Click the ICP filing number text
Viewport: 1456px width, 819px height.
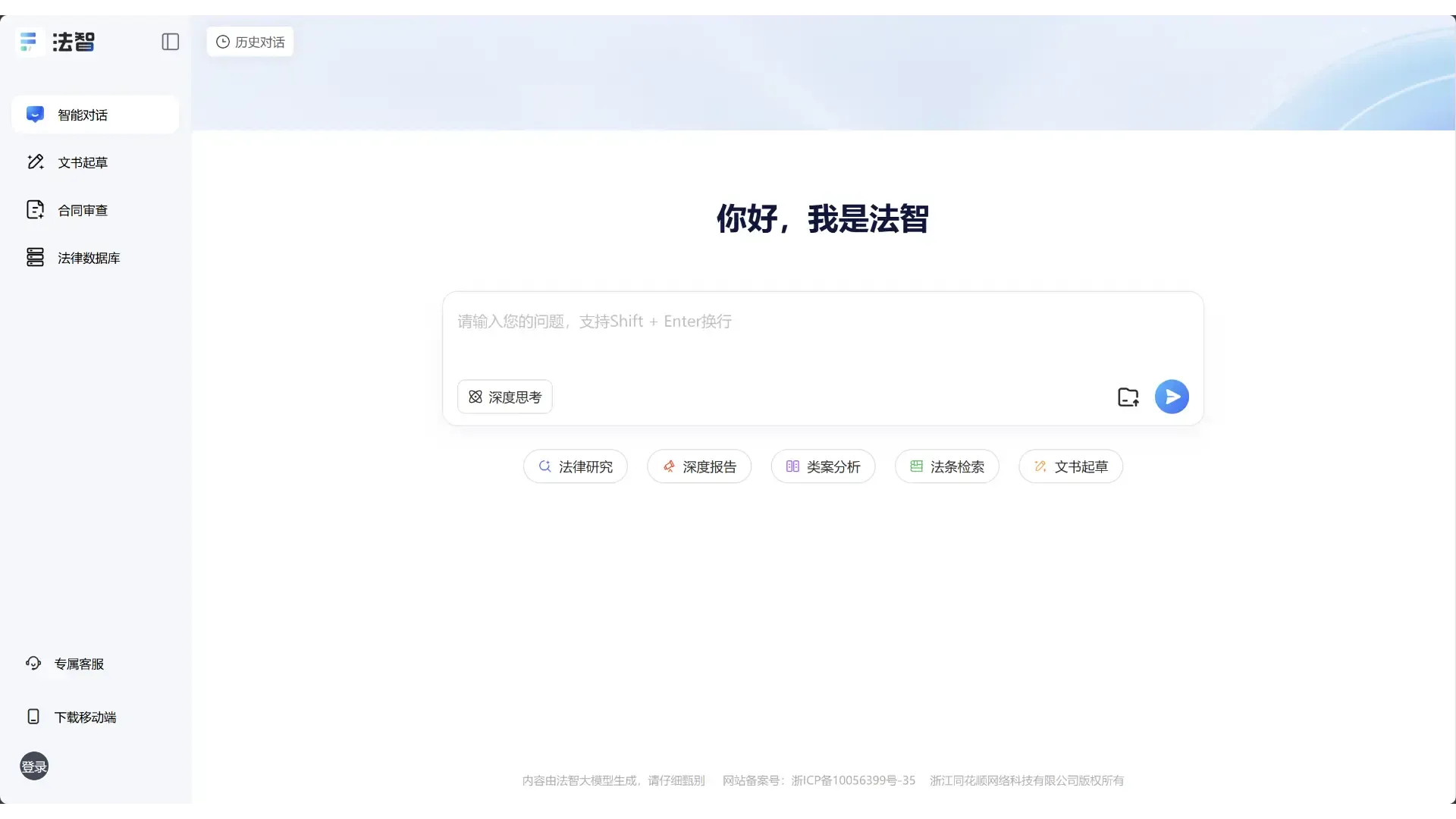point(819,780)
